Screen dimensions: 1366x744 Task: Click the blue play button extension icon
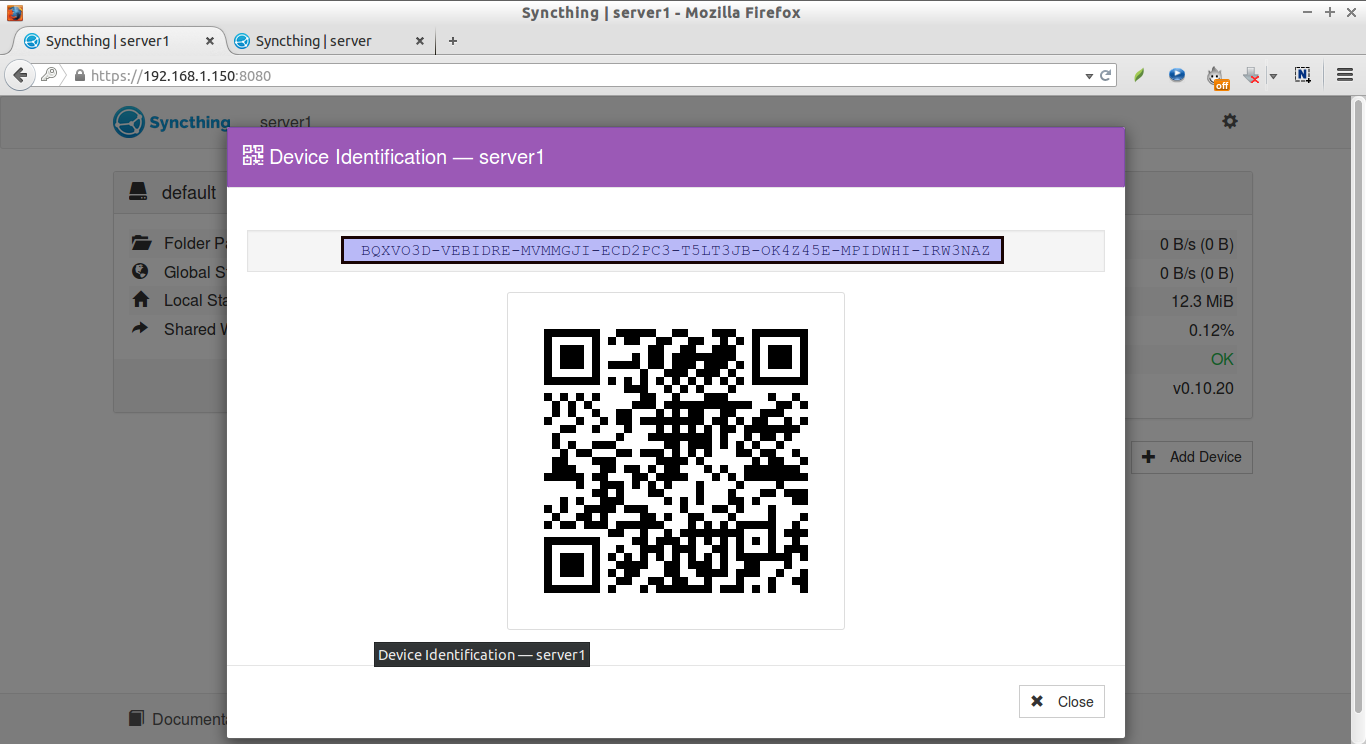click(1177, 75)
